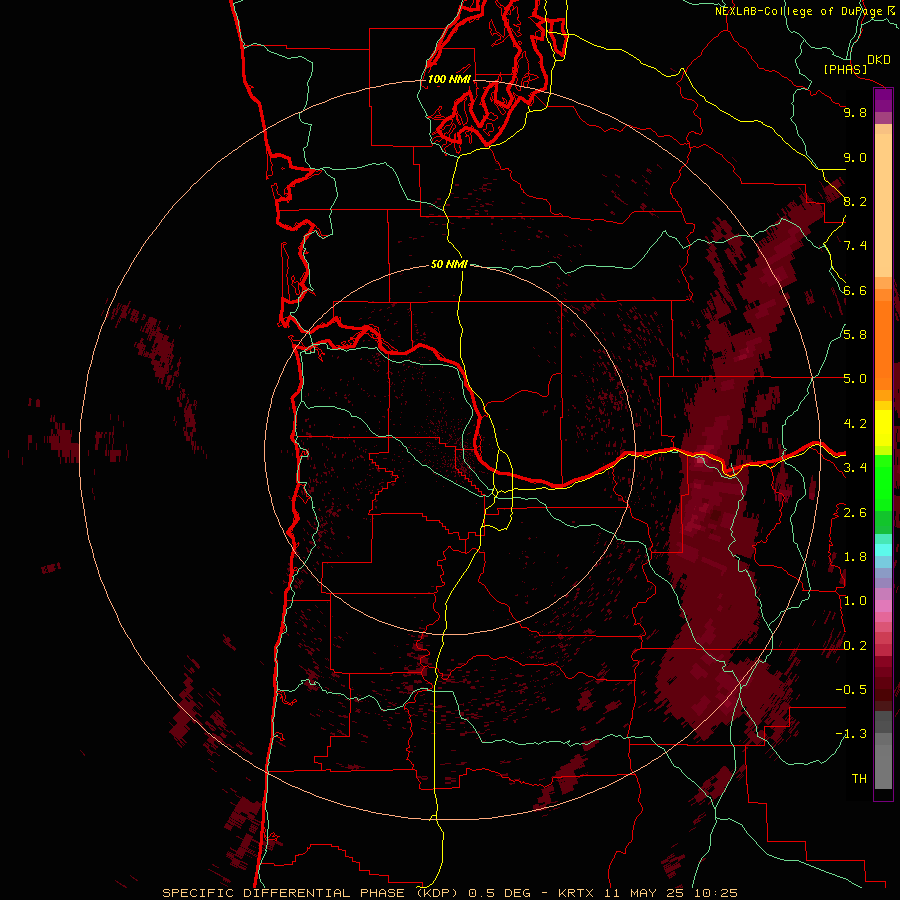Click the 4.2 colorbar tick label

[855, 424]
